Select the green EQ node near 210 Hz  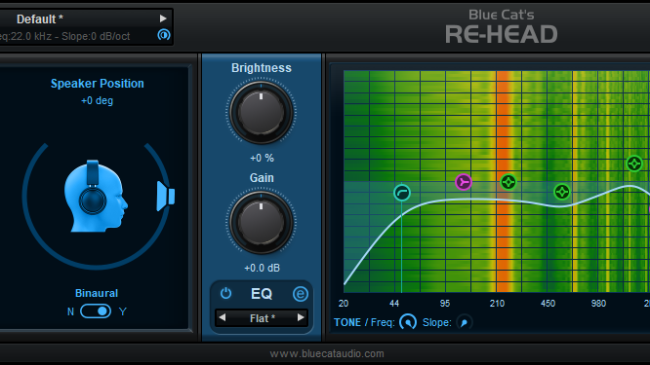coord(508,182)
